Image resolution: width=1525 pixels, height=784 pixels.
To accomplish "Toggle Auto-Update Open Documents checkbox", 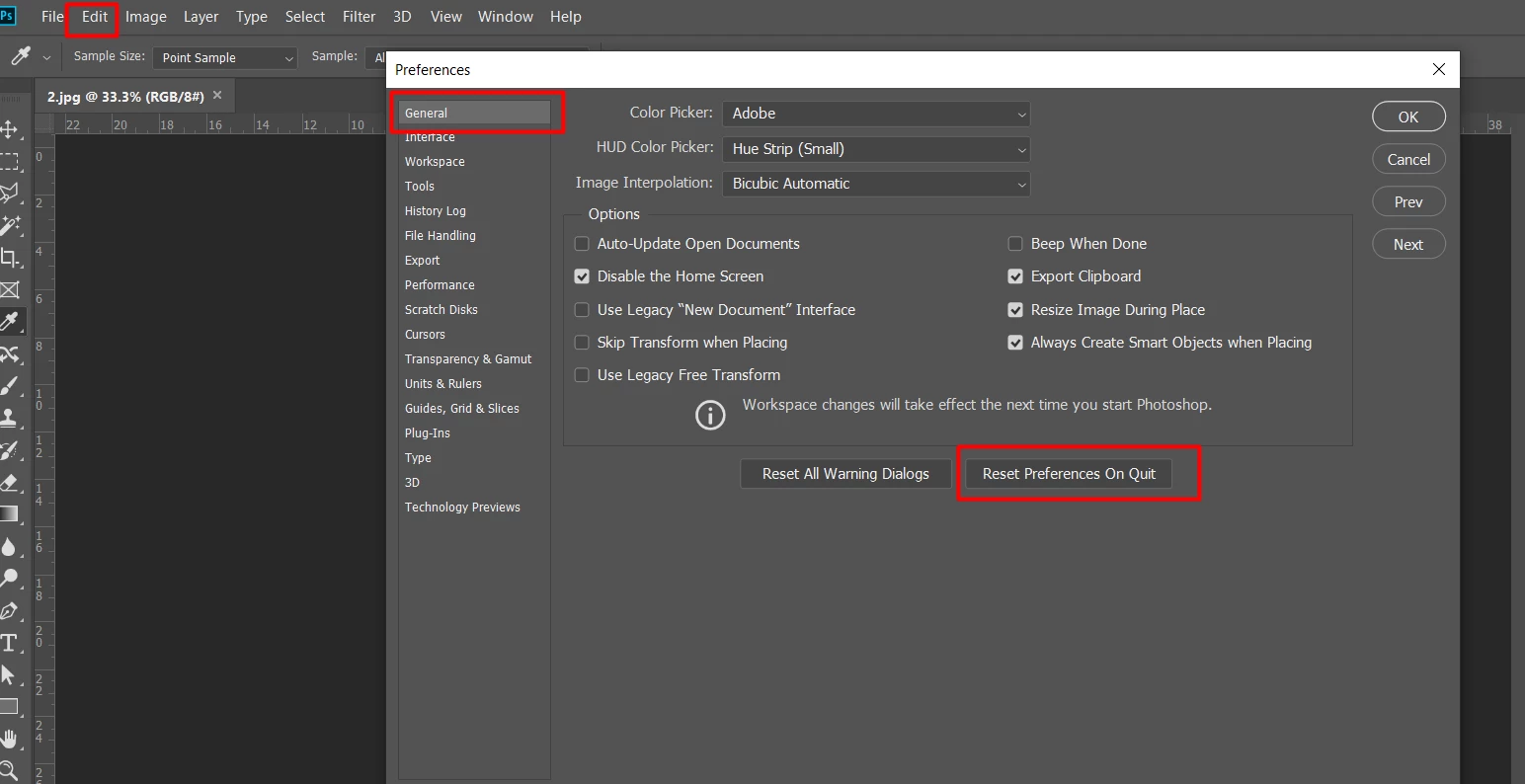I will [x=582, y=244].
